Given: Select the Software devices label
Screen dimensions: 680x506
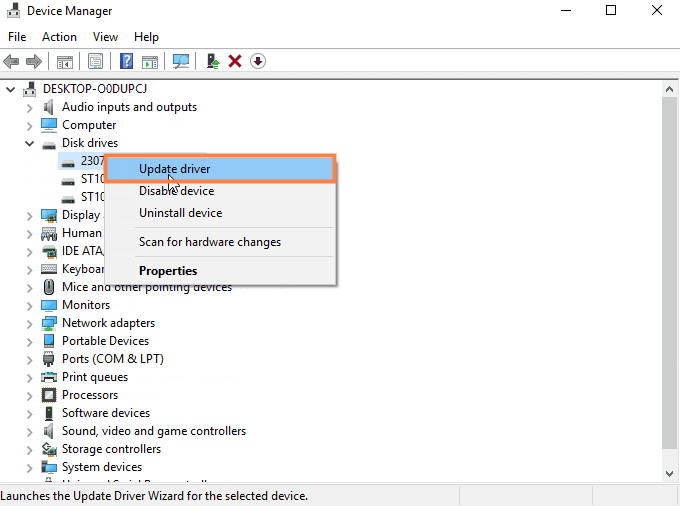Looking at the screenshot, I should (106, 413).
